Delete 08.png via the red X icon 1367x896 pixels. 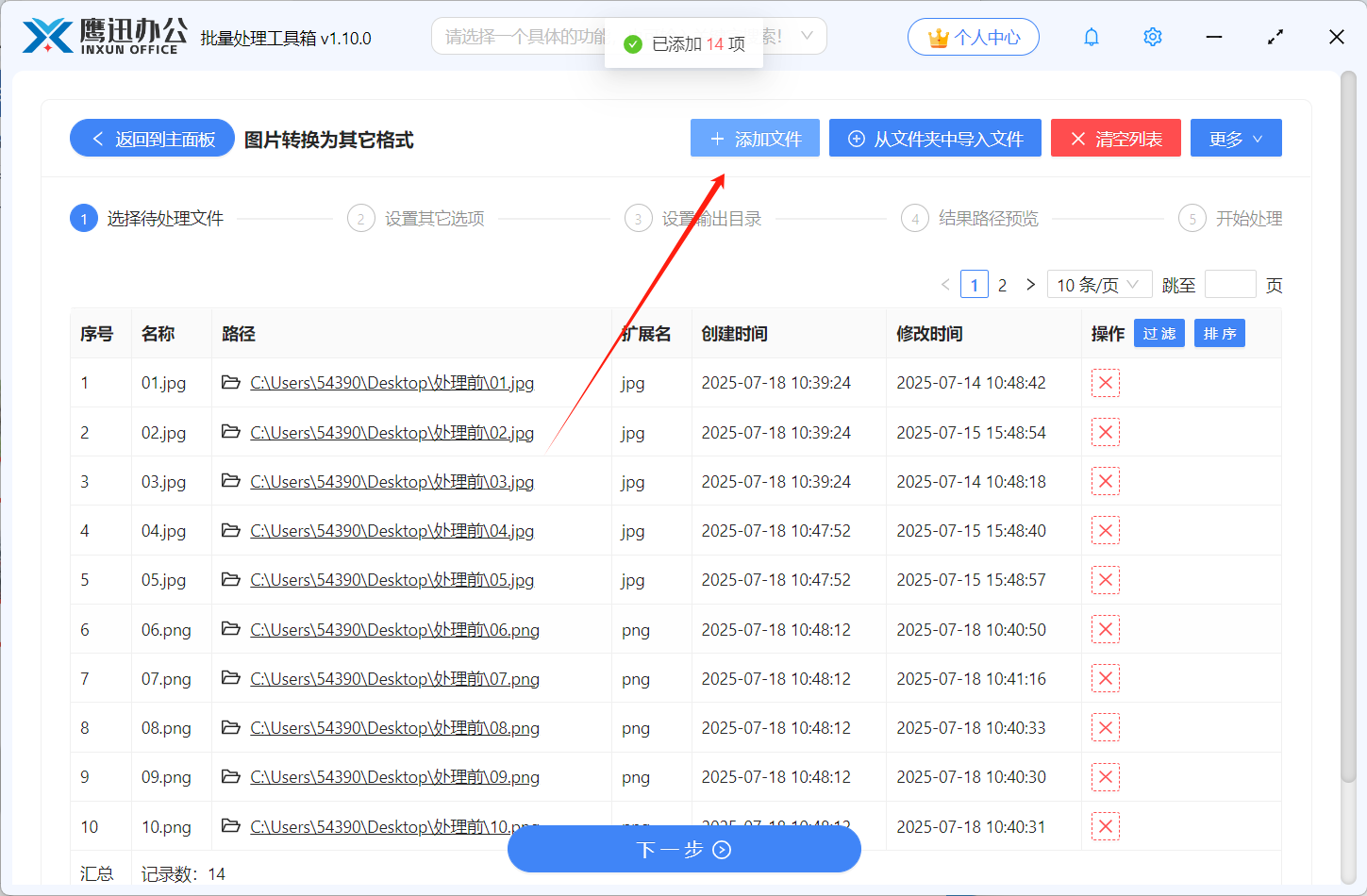point(1106,727)
